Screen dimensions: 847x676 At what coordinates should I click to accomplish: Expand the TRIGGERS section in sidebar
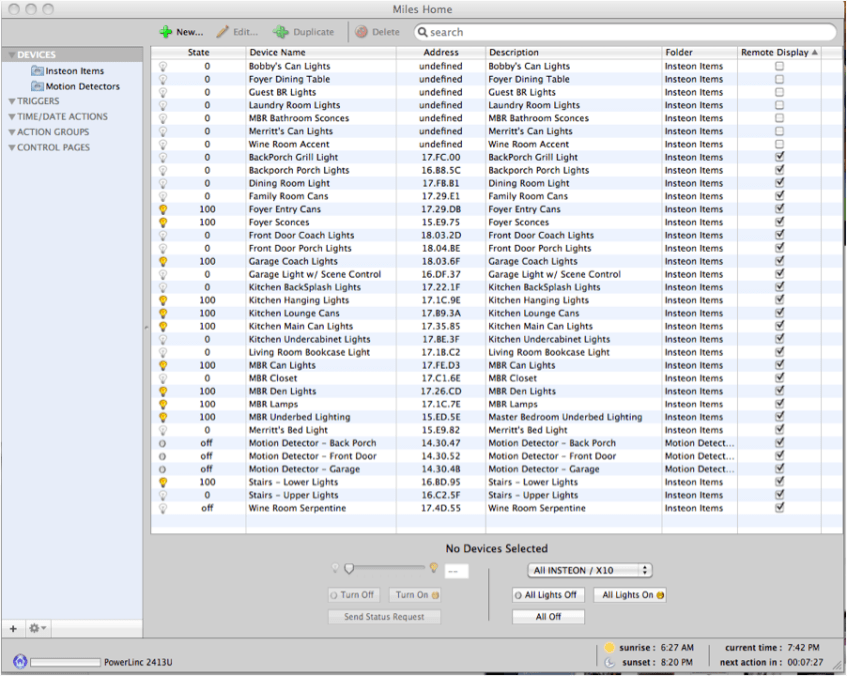[11, 101]
